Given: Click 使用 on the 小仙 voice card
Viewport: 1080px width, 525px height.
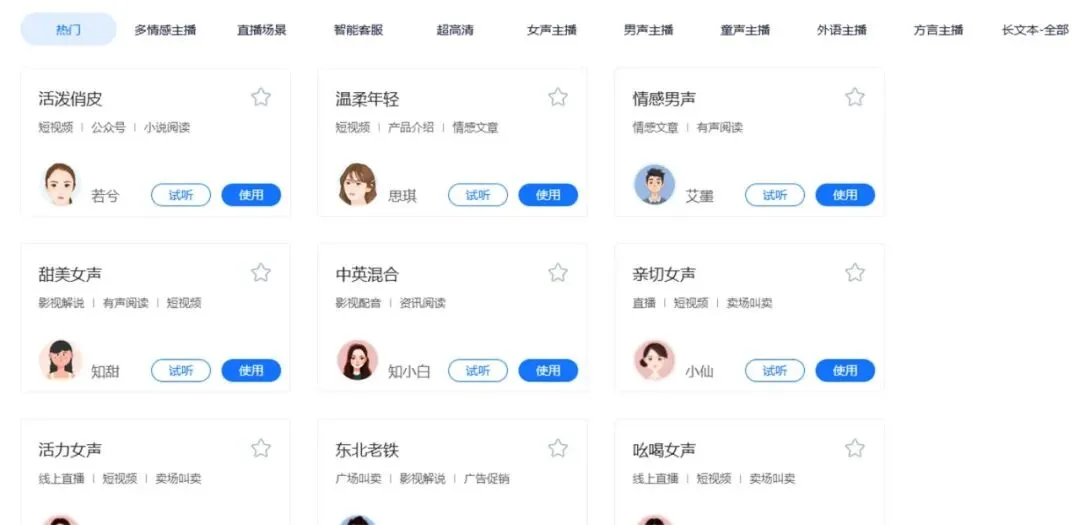Looking at the screenshot, I should tap(845, 371).
